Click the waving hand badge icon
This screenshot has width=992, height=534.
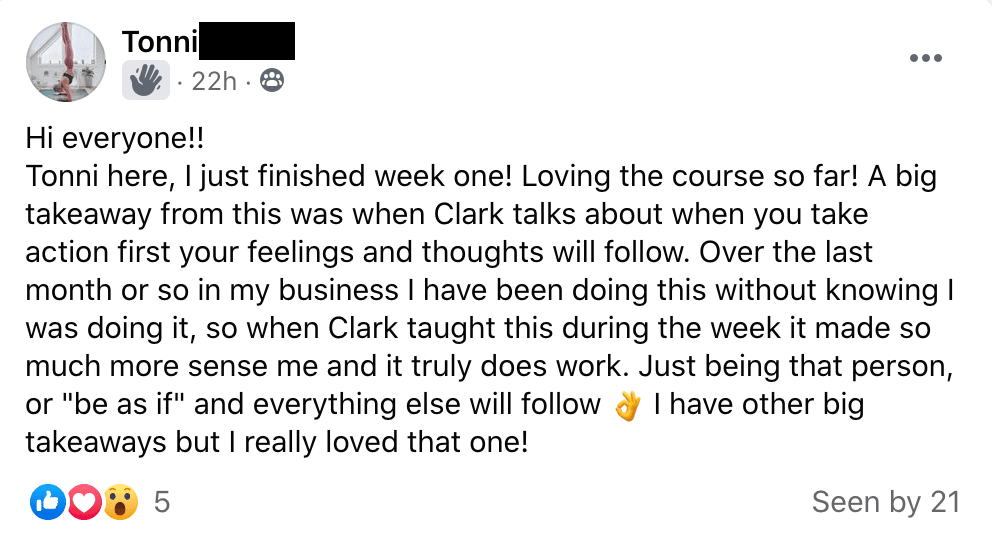[x=147, y=79]
